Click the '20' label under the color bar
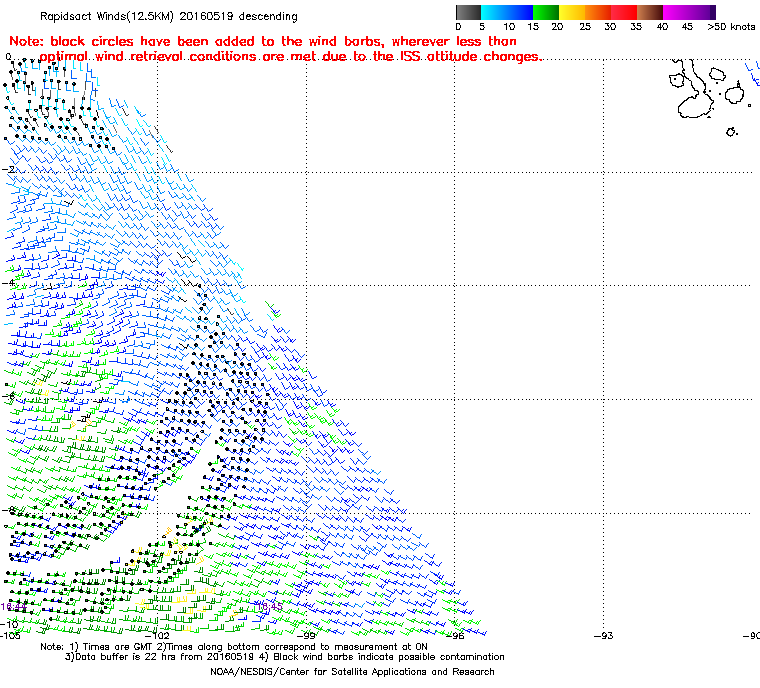 click(x=557, y=27)
